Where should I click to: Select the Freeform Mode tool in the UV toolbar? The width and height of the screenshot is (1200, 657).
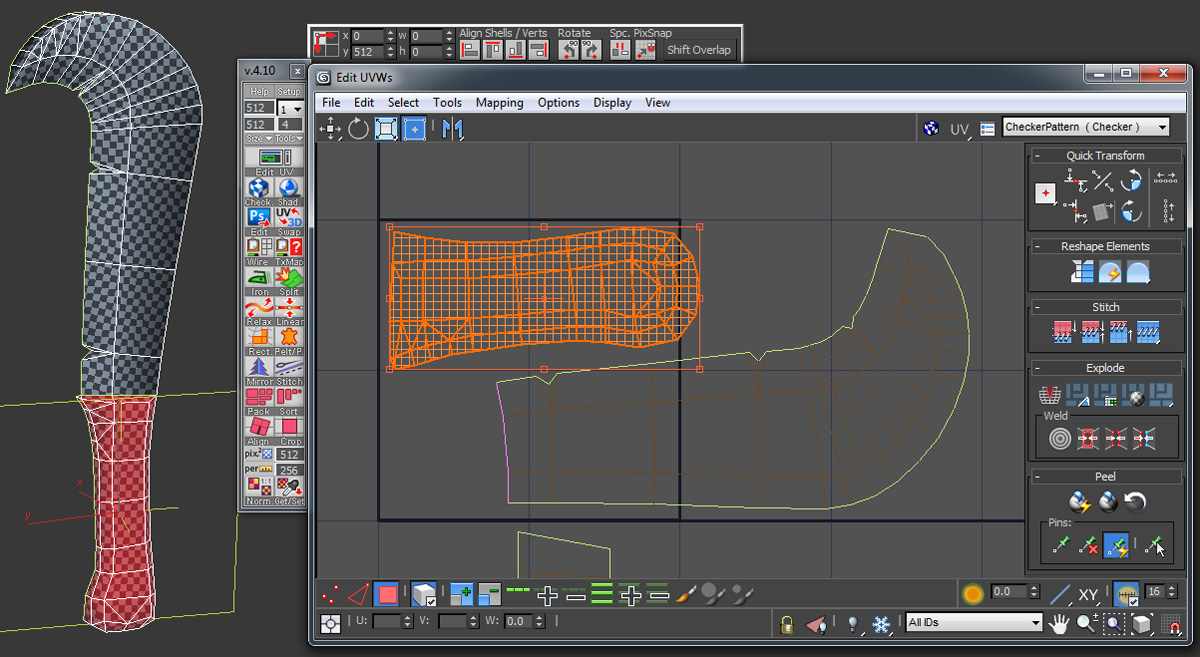(x=415, y=129)
